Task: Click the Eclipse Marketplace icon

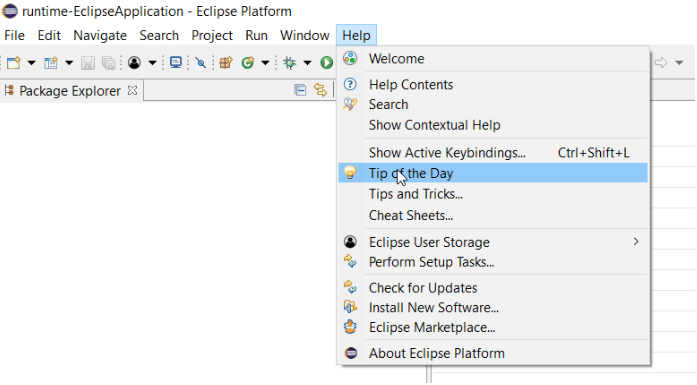Action: [x=350, y=327]
